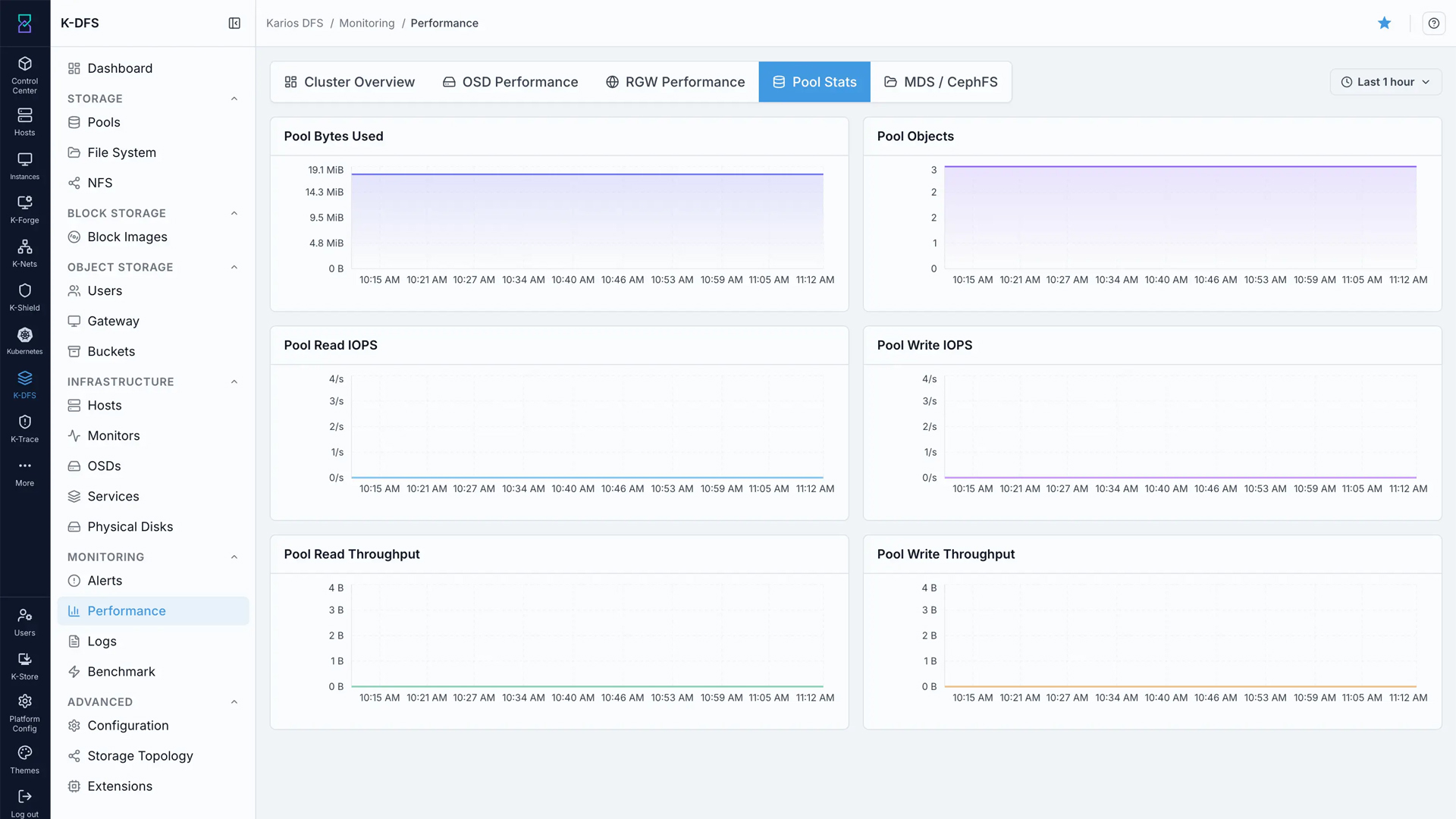
Task: Open Themes in the left rail
Action: pos(24,760)
